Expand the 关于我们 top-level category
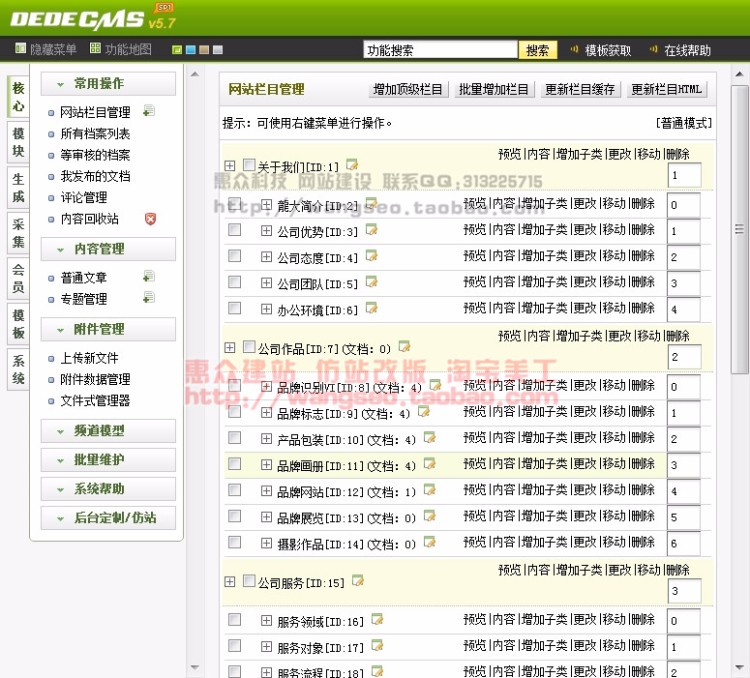Screen dimensions: 750x678 click(x=230, y=166)
